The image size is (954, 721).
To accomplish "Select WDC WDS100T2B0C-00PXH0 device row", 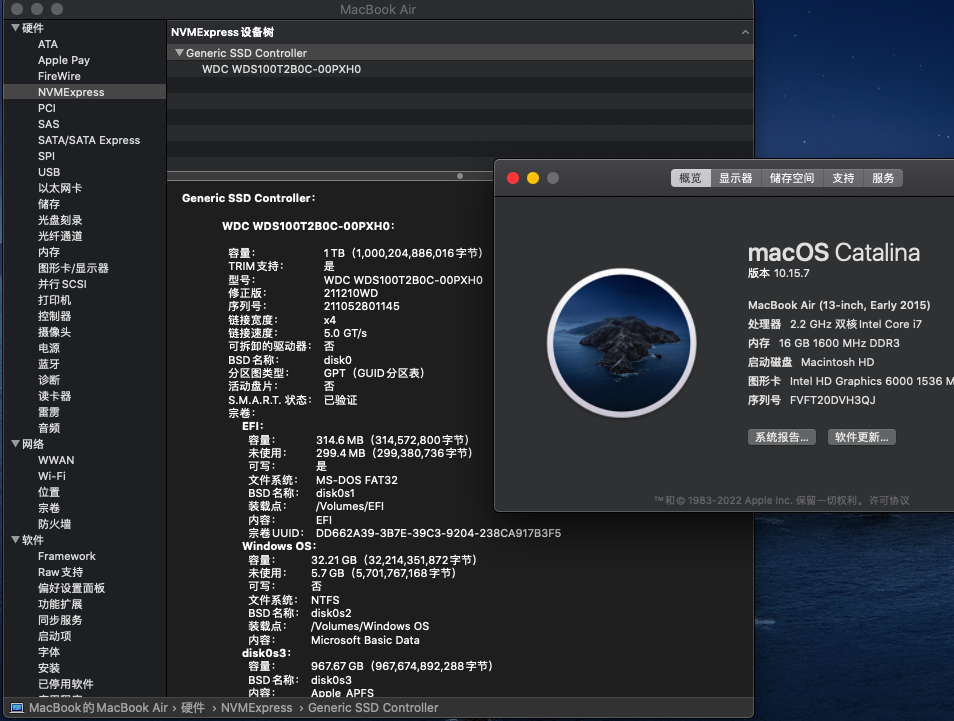I will 460,69.
